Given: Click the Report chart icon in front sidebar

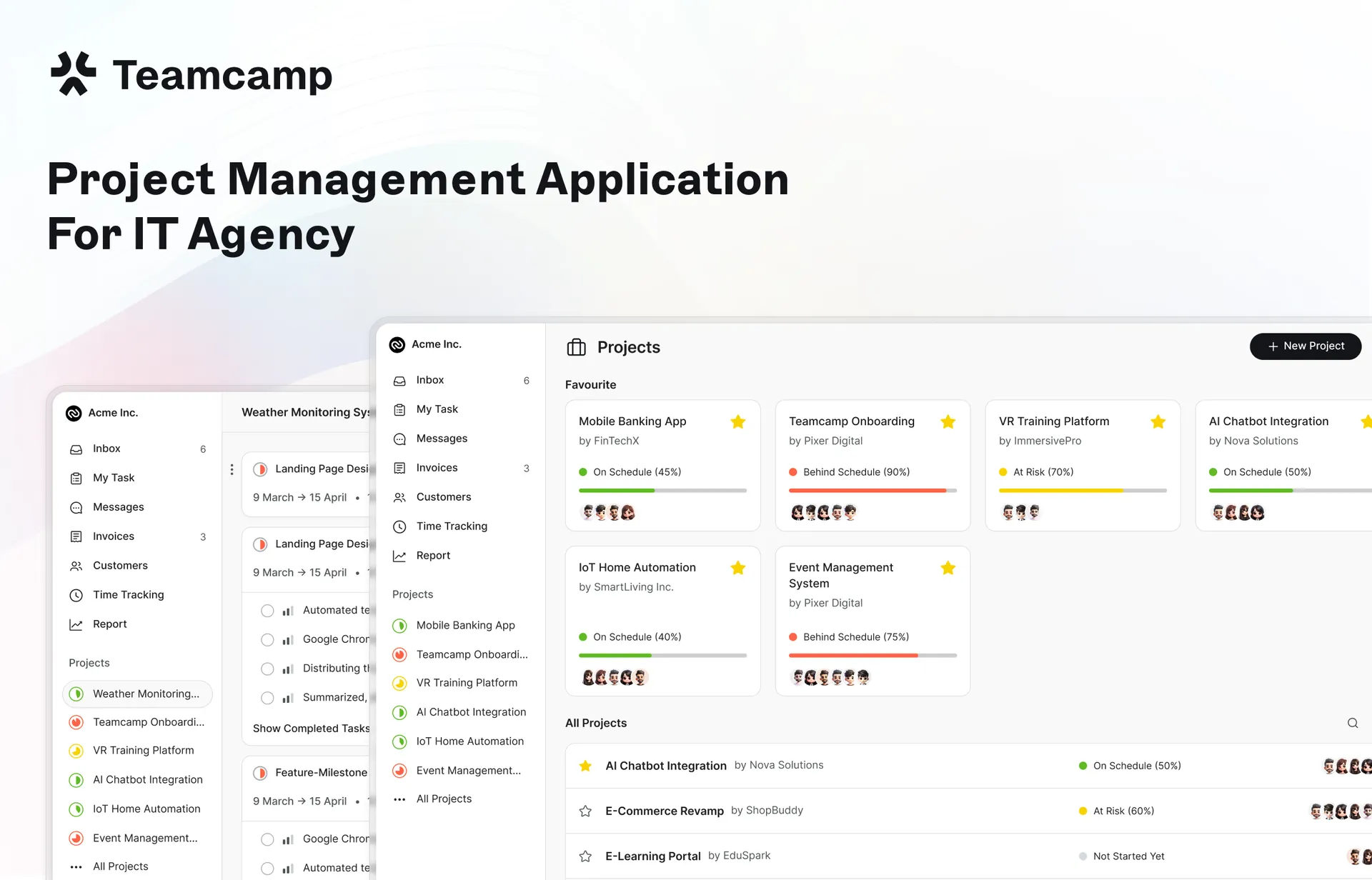Looking at the screenshot, I should [399, 556].
